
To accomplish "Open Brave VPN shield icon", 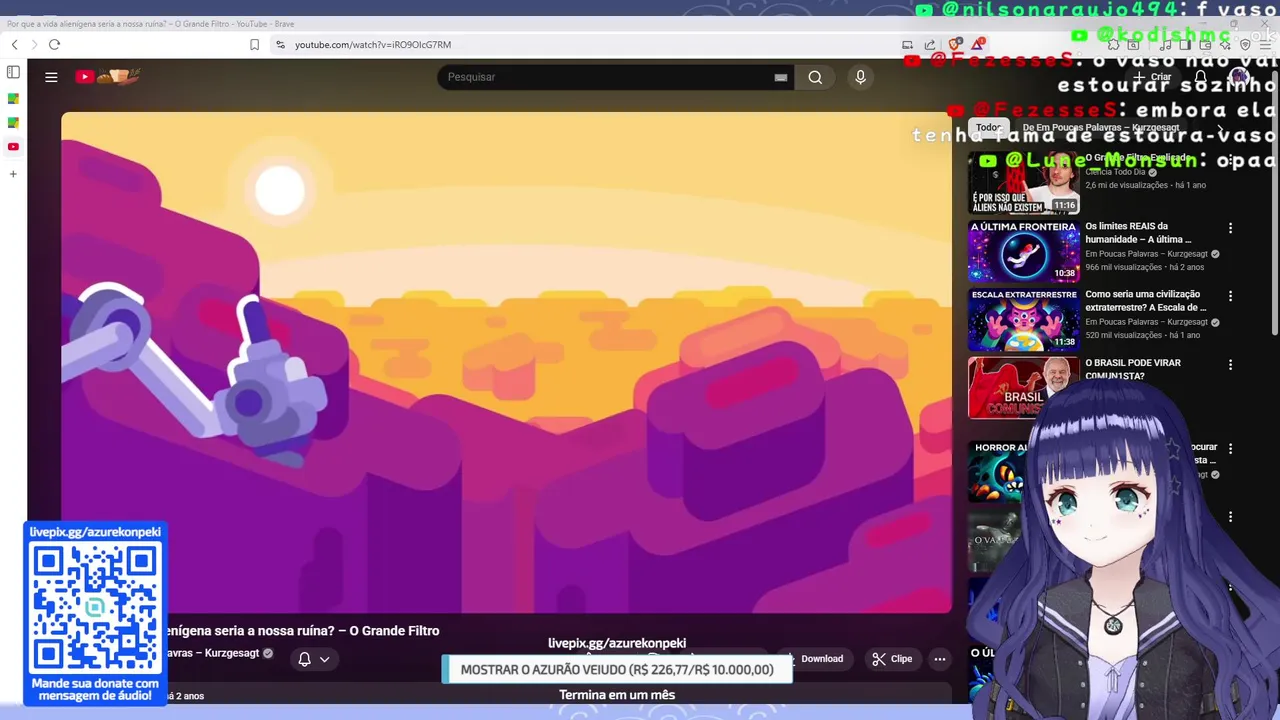I will tap(1245, 45).
